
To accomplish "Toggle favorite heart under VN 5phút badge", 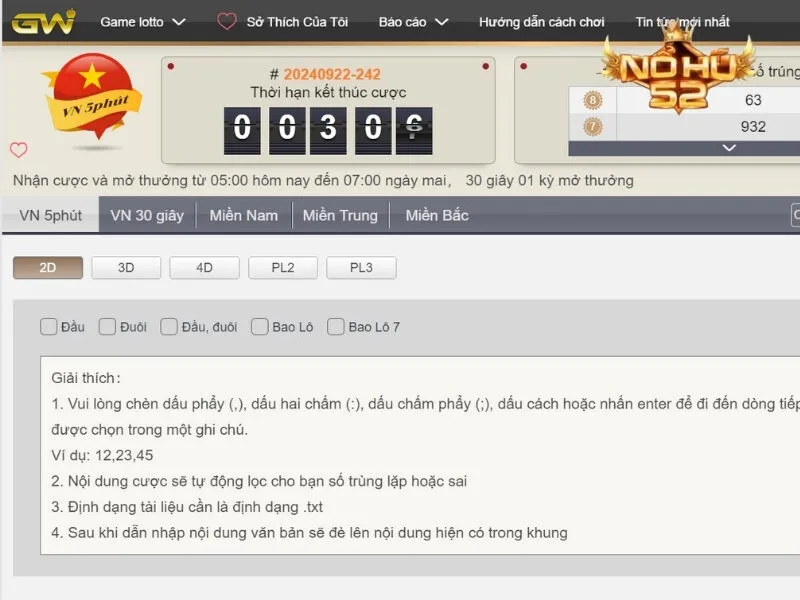I will click(x=19, y=149).
